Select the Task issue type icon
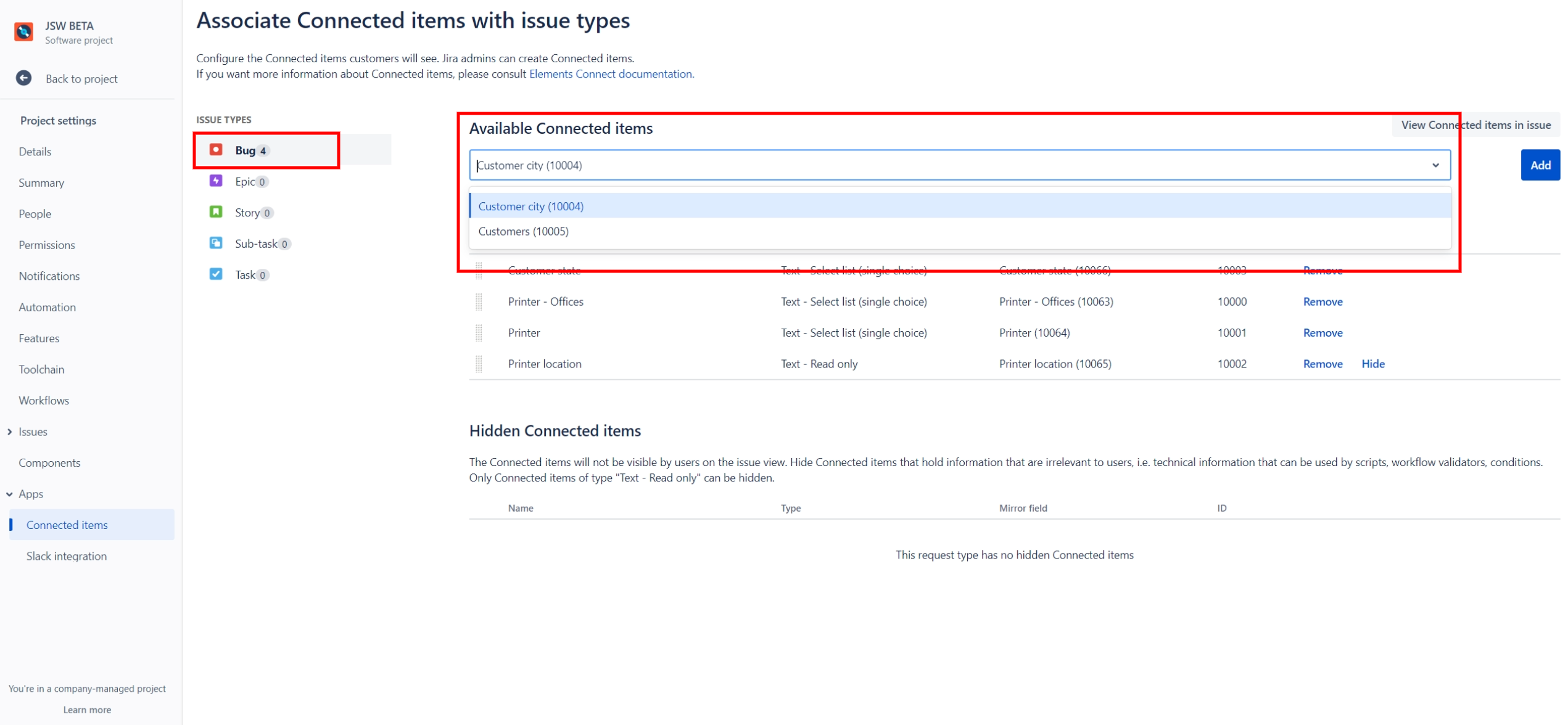The image size is (1568, 725). (x=216, y=274)
